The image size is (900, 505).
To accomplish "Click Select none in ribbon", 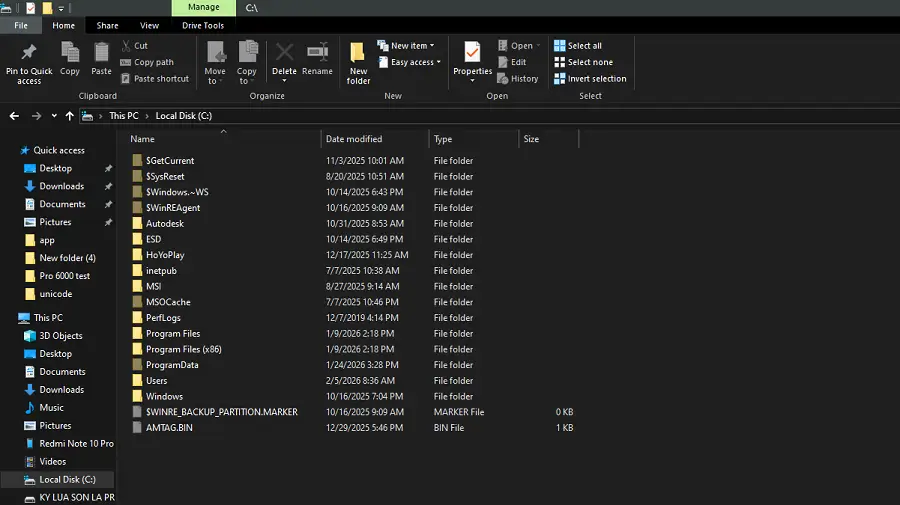I will pos(589,62).
